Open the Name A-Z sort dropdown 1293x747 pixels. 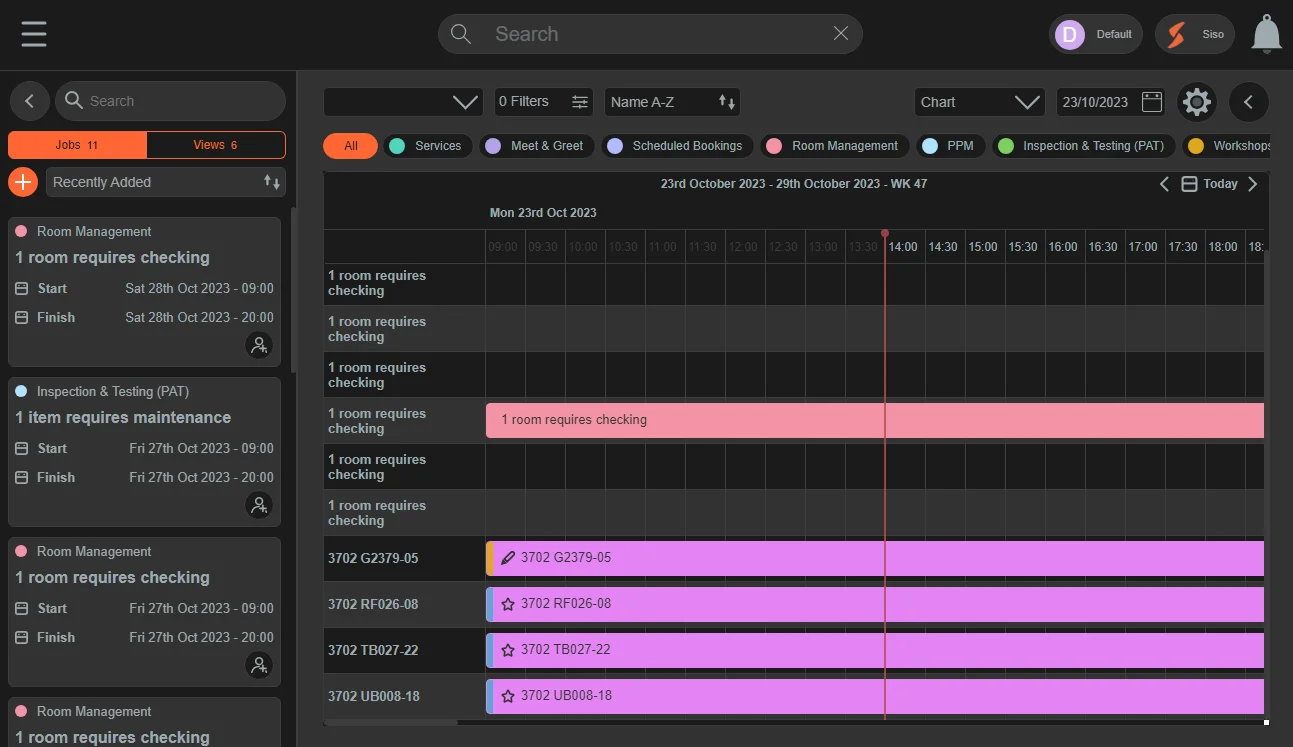[x=672, y=102]
